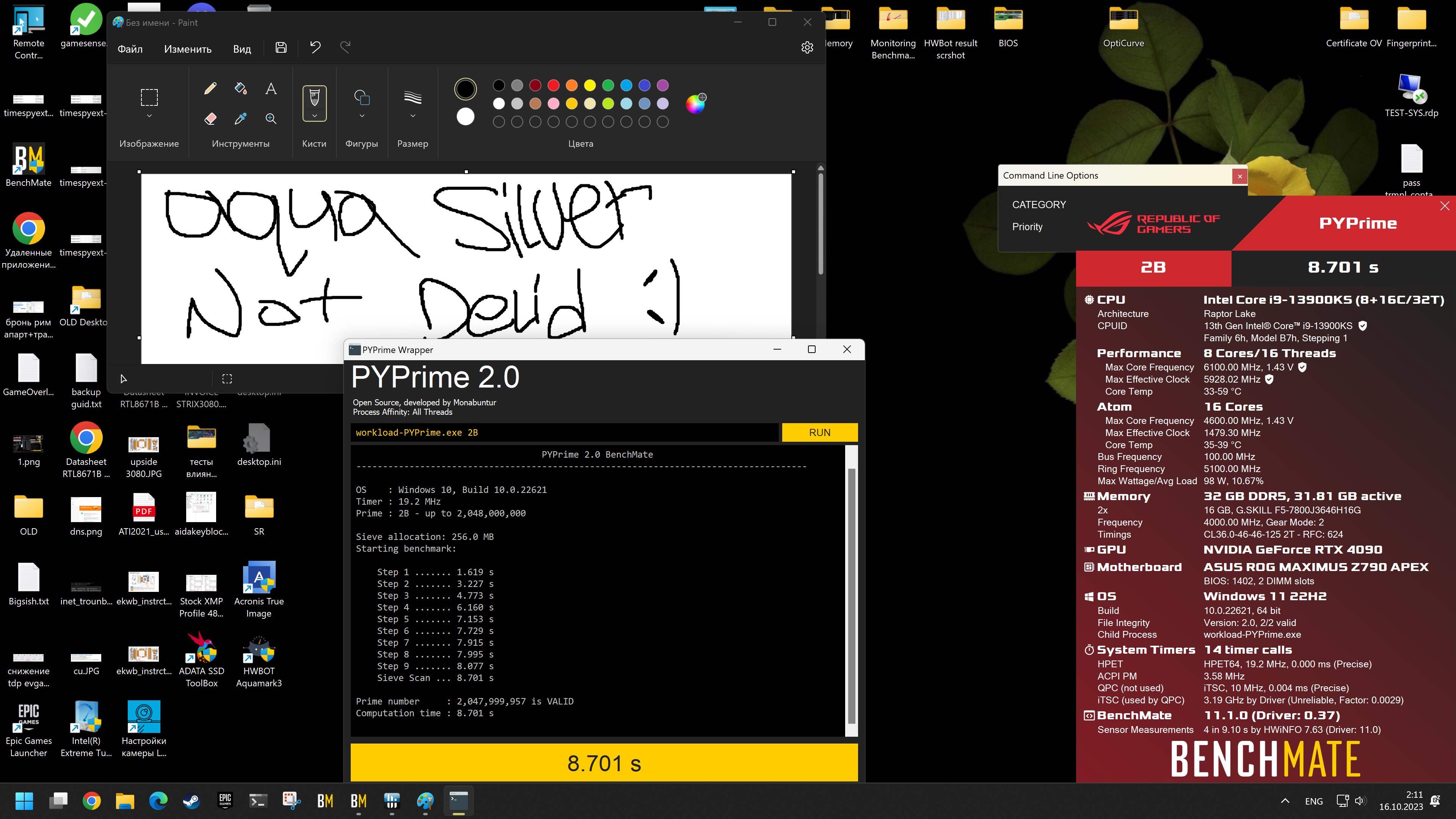Open Edit colors rainbow wheel
The image size is (1456, 819).
[696, 104]
